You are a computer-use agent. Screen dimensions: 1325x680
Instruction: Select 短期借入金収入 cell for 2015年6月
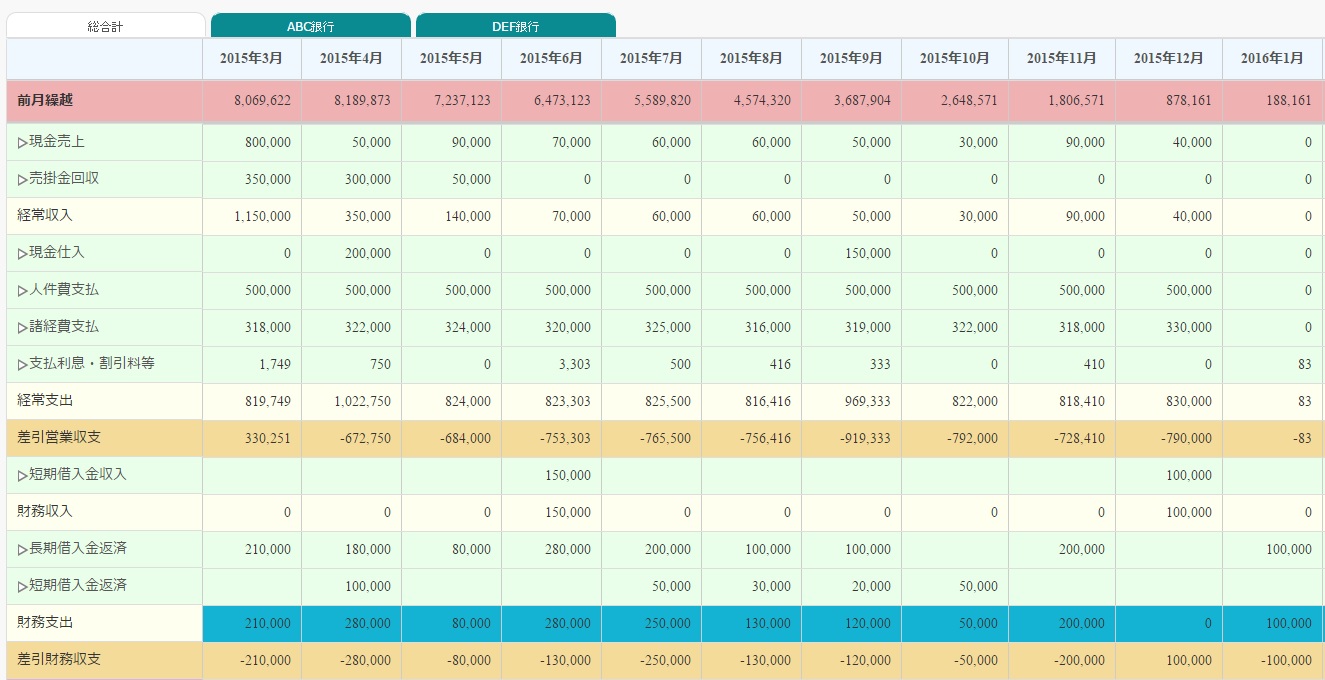[x=551, y=475]
